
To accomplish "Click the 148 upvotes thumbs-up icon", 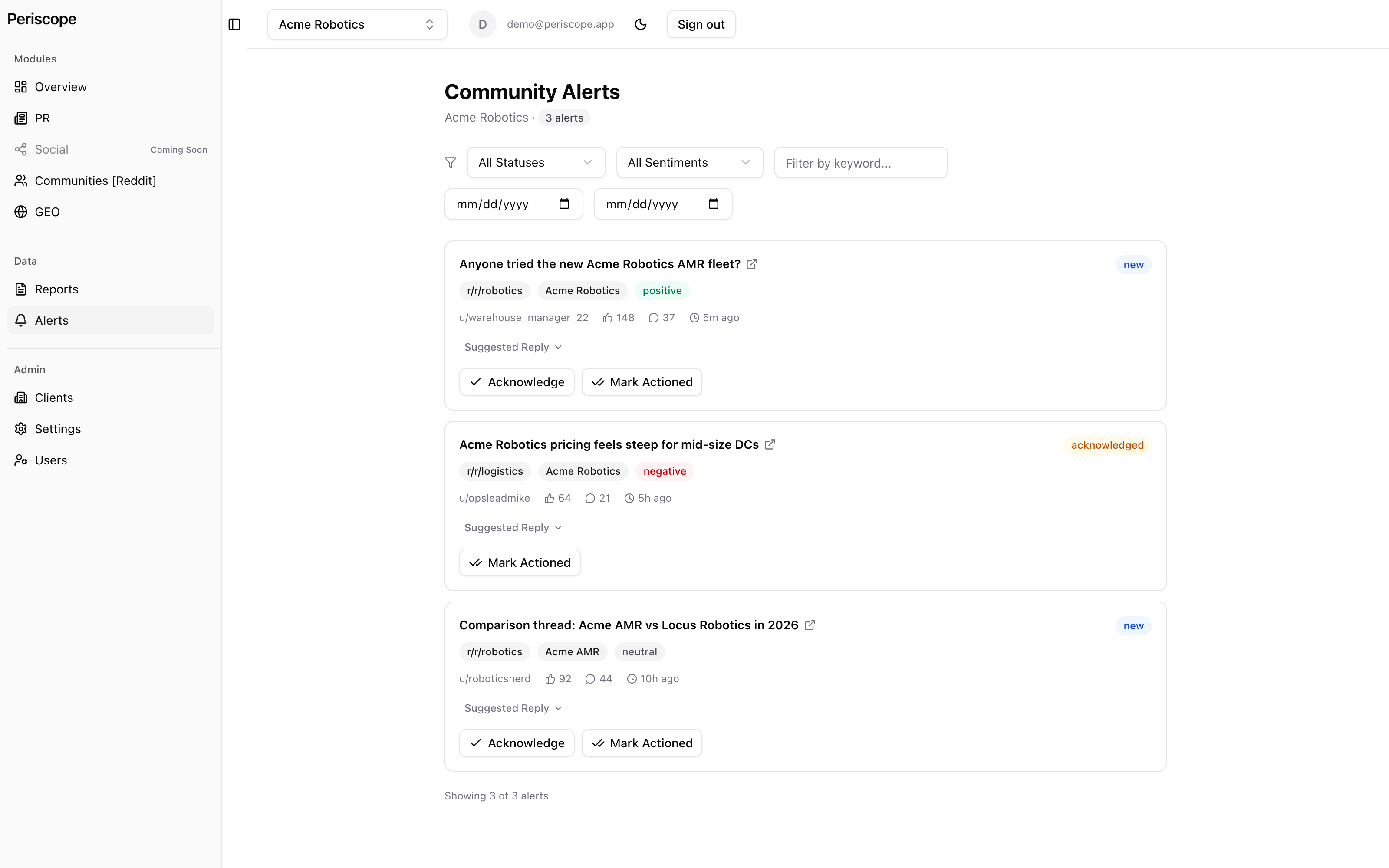I will (607, 317).
